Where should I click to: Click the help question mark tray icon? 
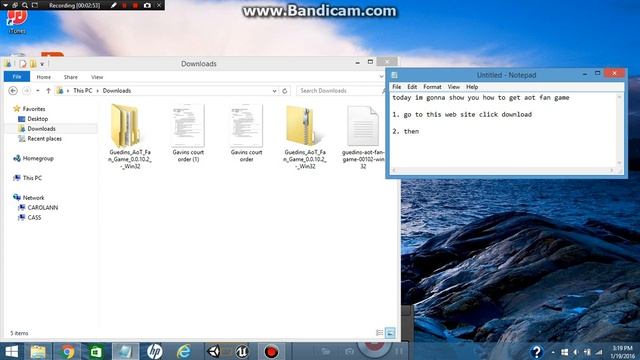coord(536,352)
